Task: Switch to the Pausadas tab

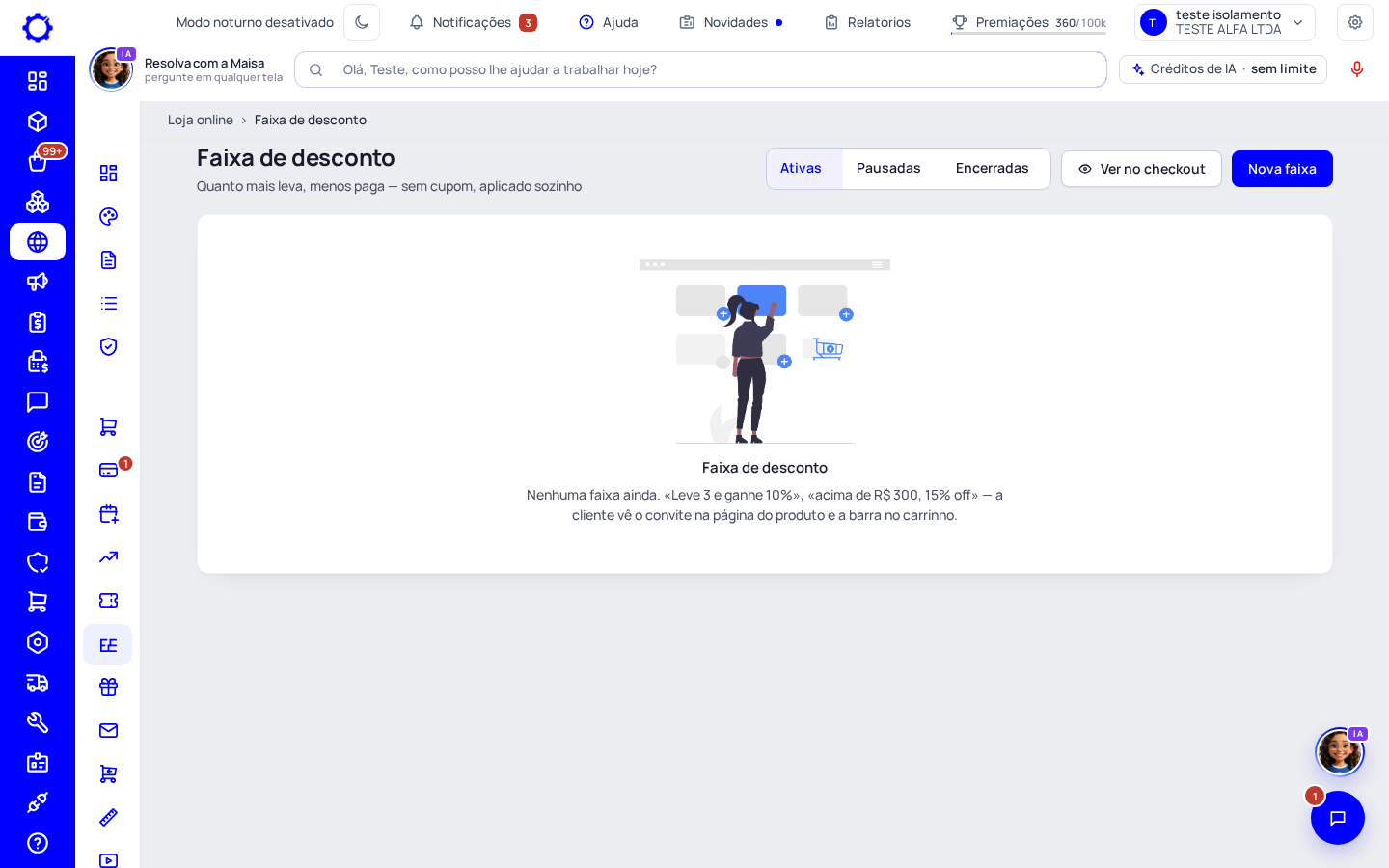Action: coord(888,169)
